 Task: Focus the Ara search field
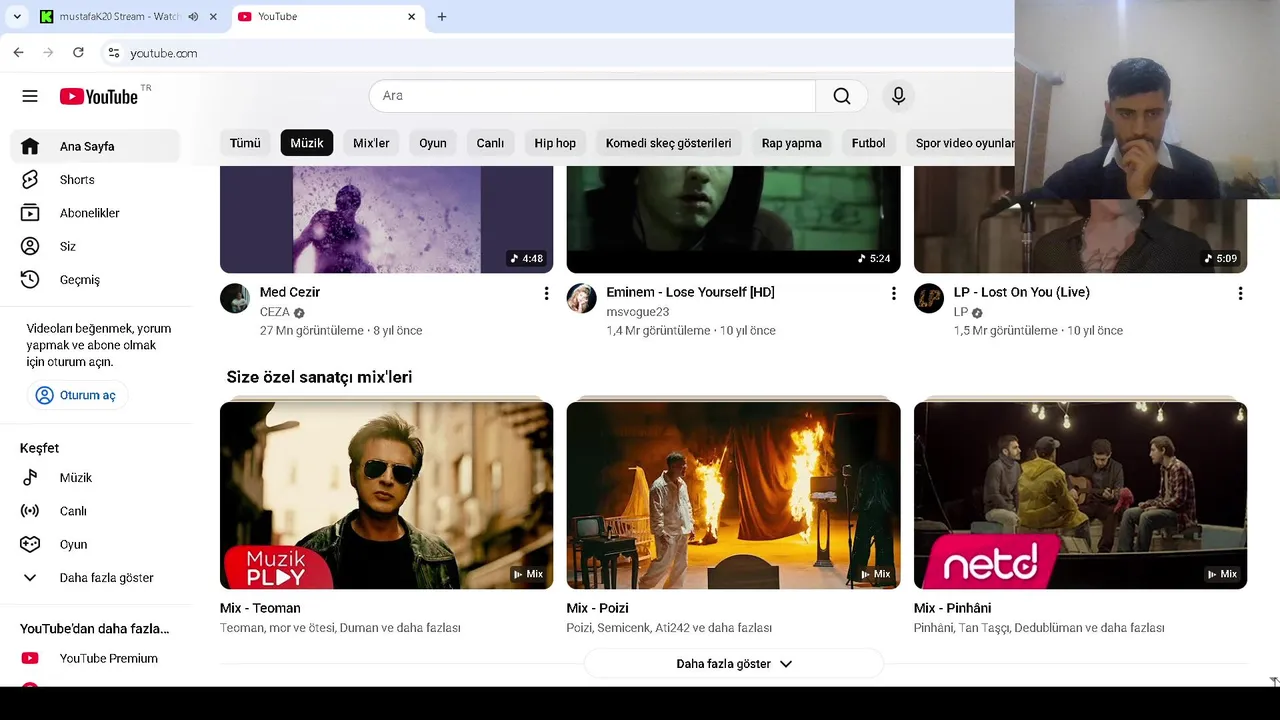click(592, 96)
